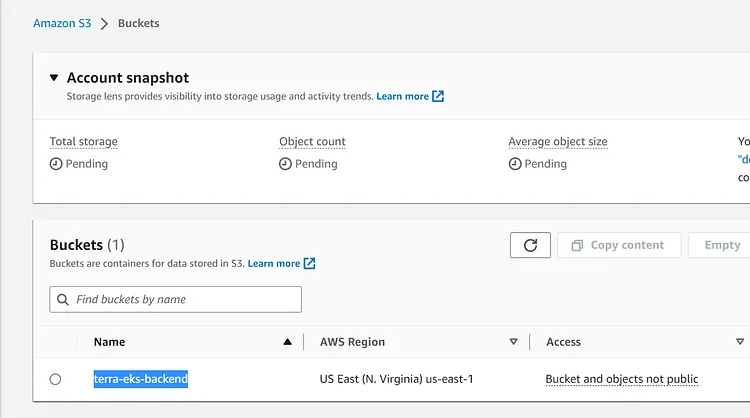Collapse the Account snapshot section
Screen dimensions: 750x418
[x=54, y=77]
